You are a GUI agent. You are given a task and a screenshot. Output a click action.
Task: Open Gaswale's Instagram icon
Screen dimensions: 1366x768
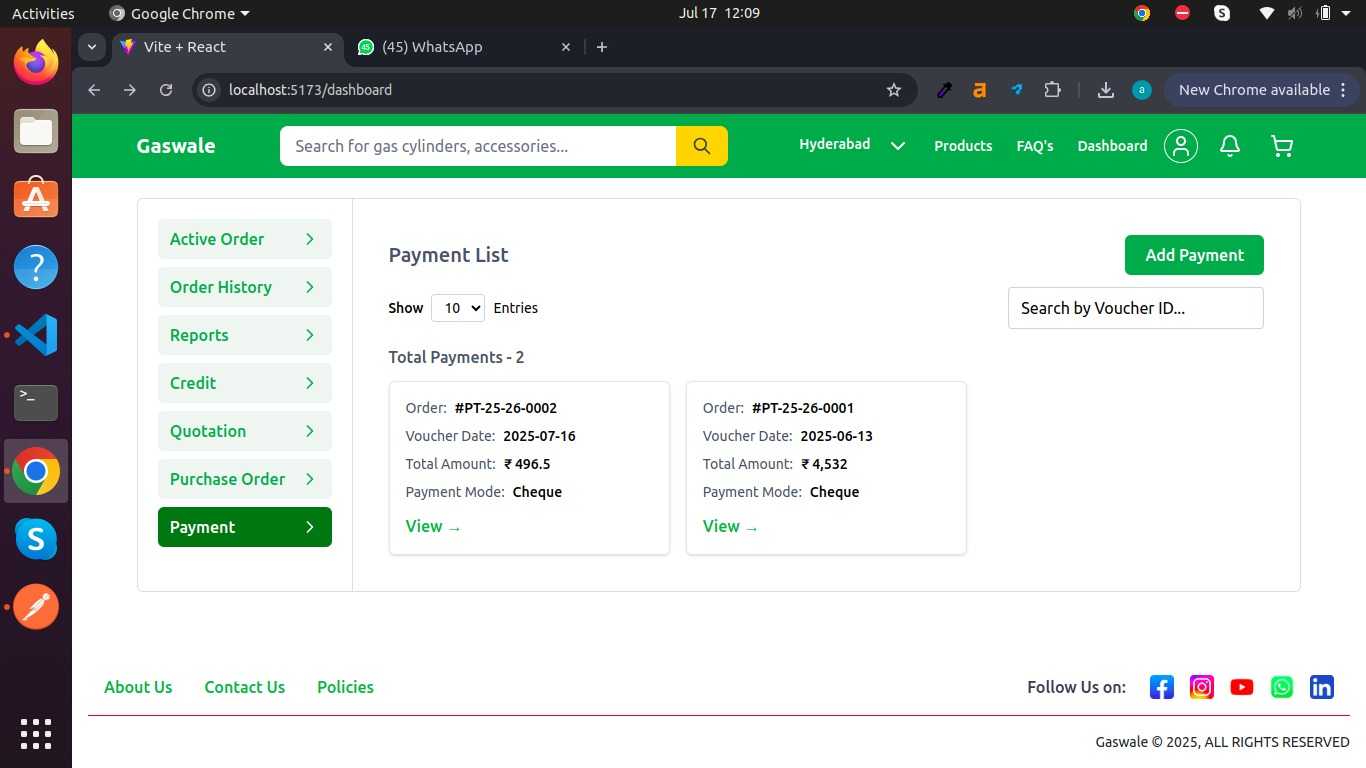(1201, 687)
